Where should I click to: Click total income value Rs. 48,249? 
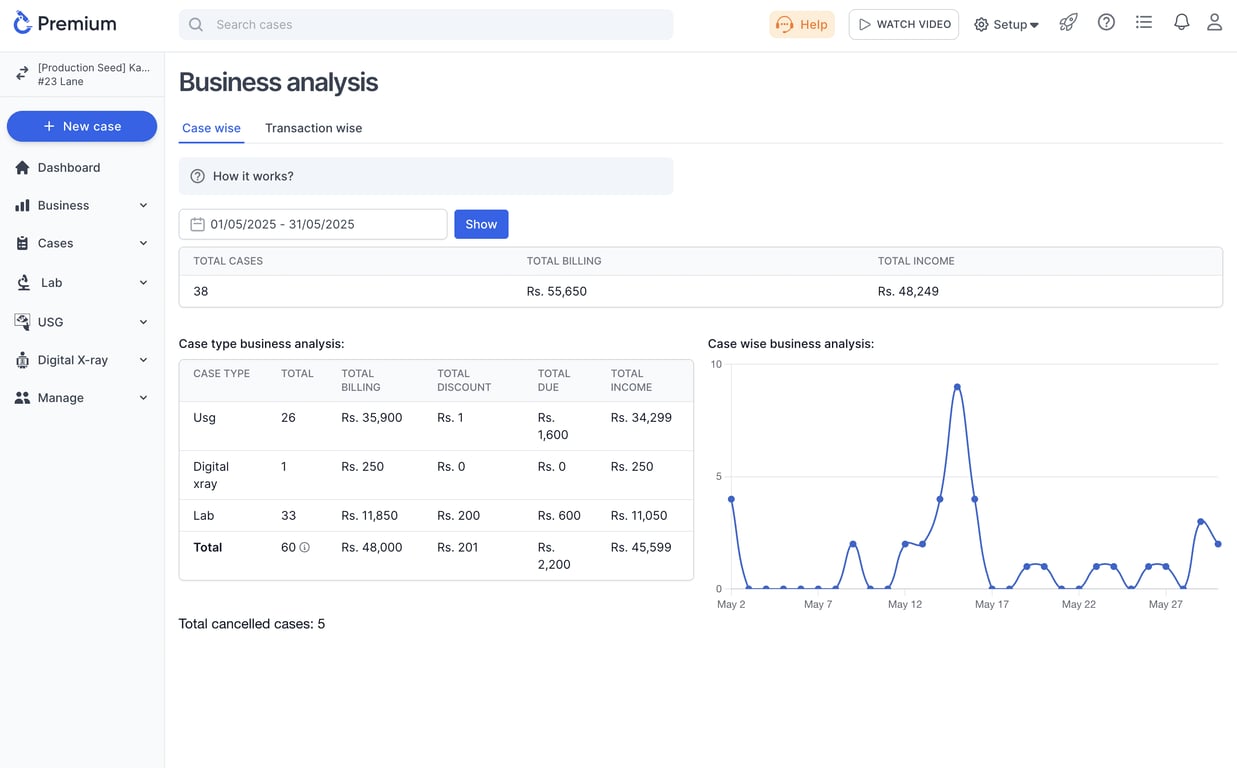(908, 291)
